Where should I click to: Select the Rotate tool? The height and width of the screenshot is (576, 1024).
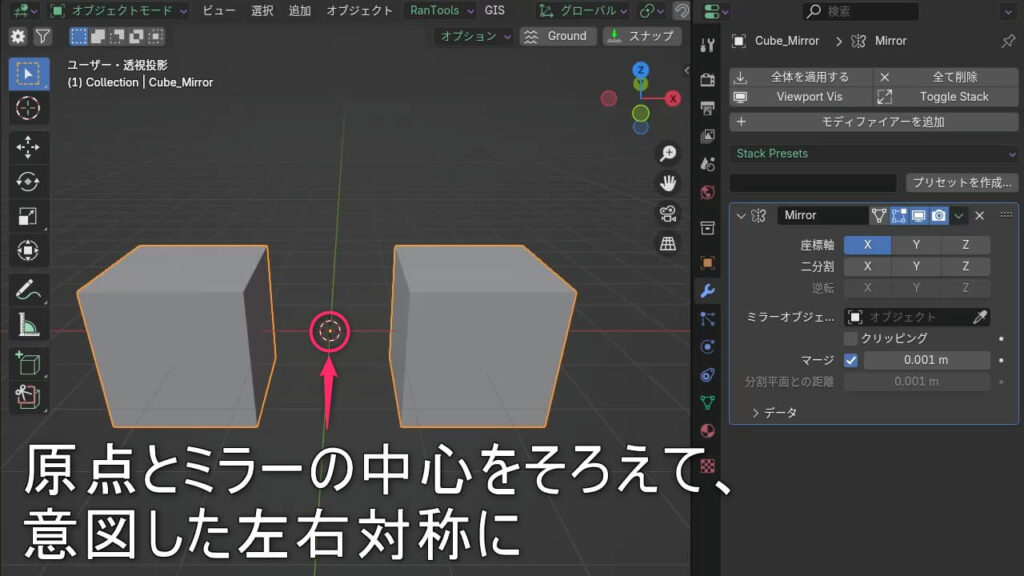point(28,182)
